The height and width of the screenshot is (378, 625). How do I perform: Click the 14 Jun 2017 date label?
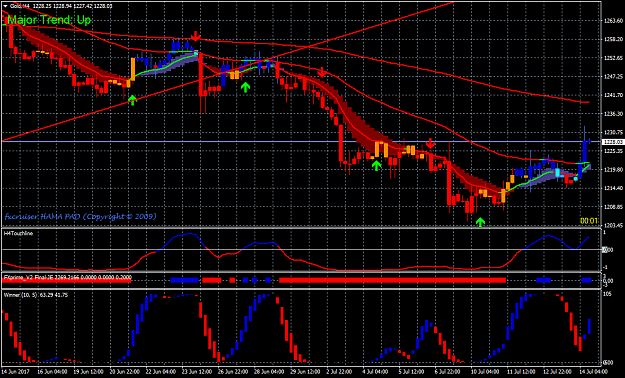[x=16, y=372]
